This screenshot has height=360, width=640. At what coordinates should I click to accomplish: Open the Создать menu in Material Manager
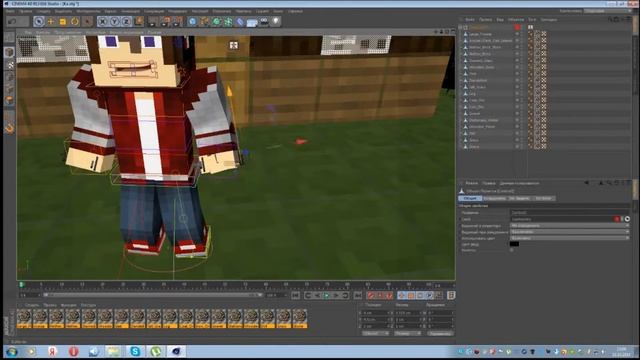pyautogui.click(x=32, y=305)
